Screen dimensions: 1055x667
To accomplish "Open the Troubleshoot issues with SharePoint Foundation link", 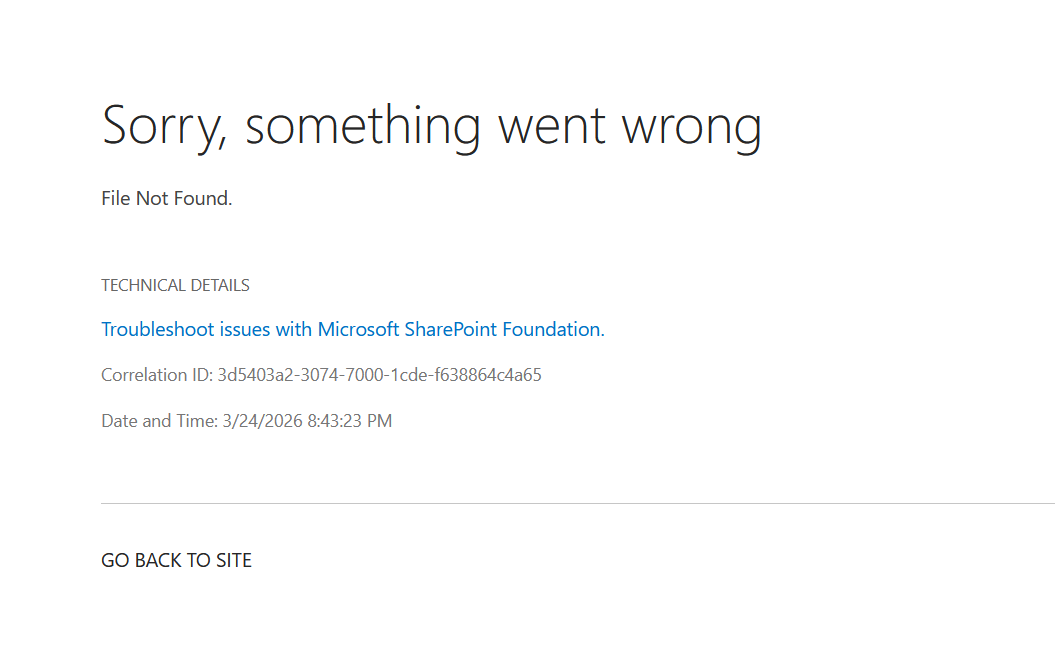I will [353, 329].
